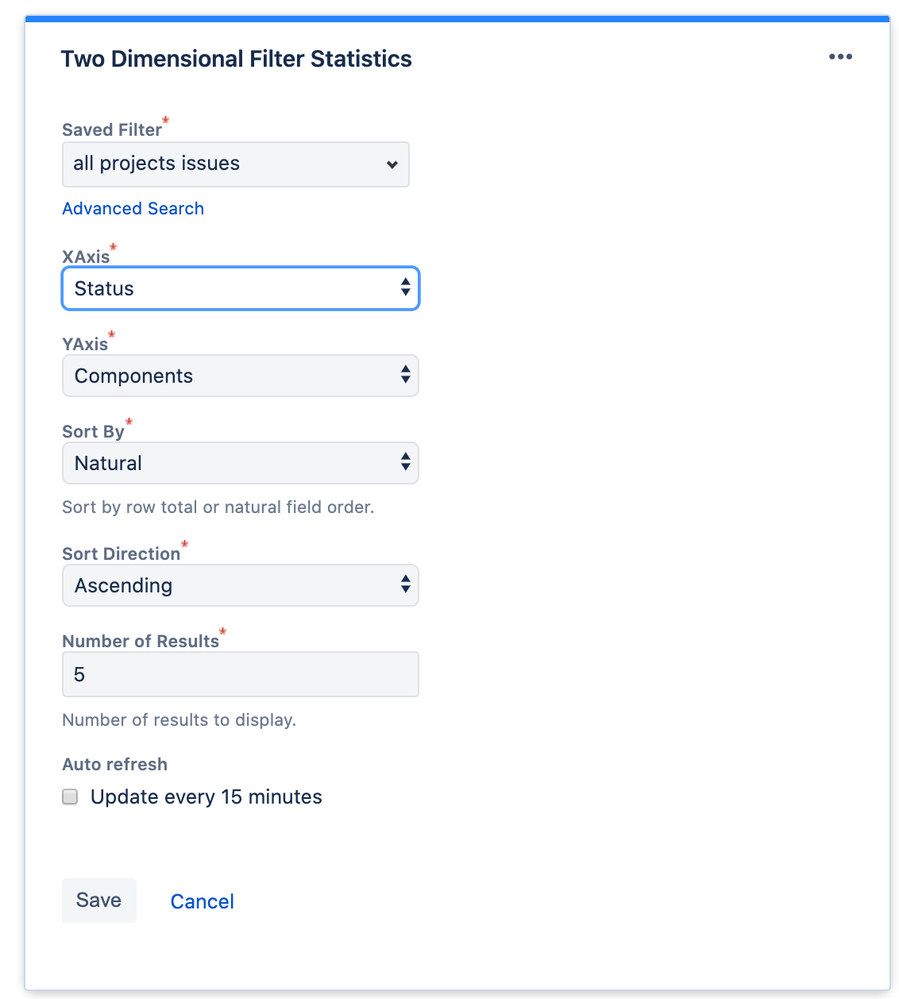Enable the Update every 15 minutes checkbox
Screen dimensions: 899x999
(x=70, y=797)
